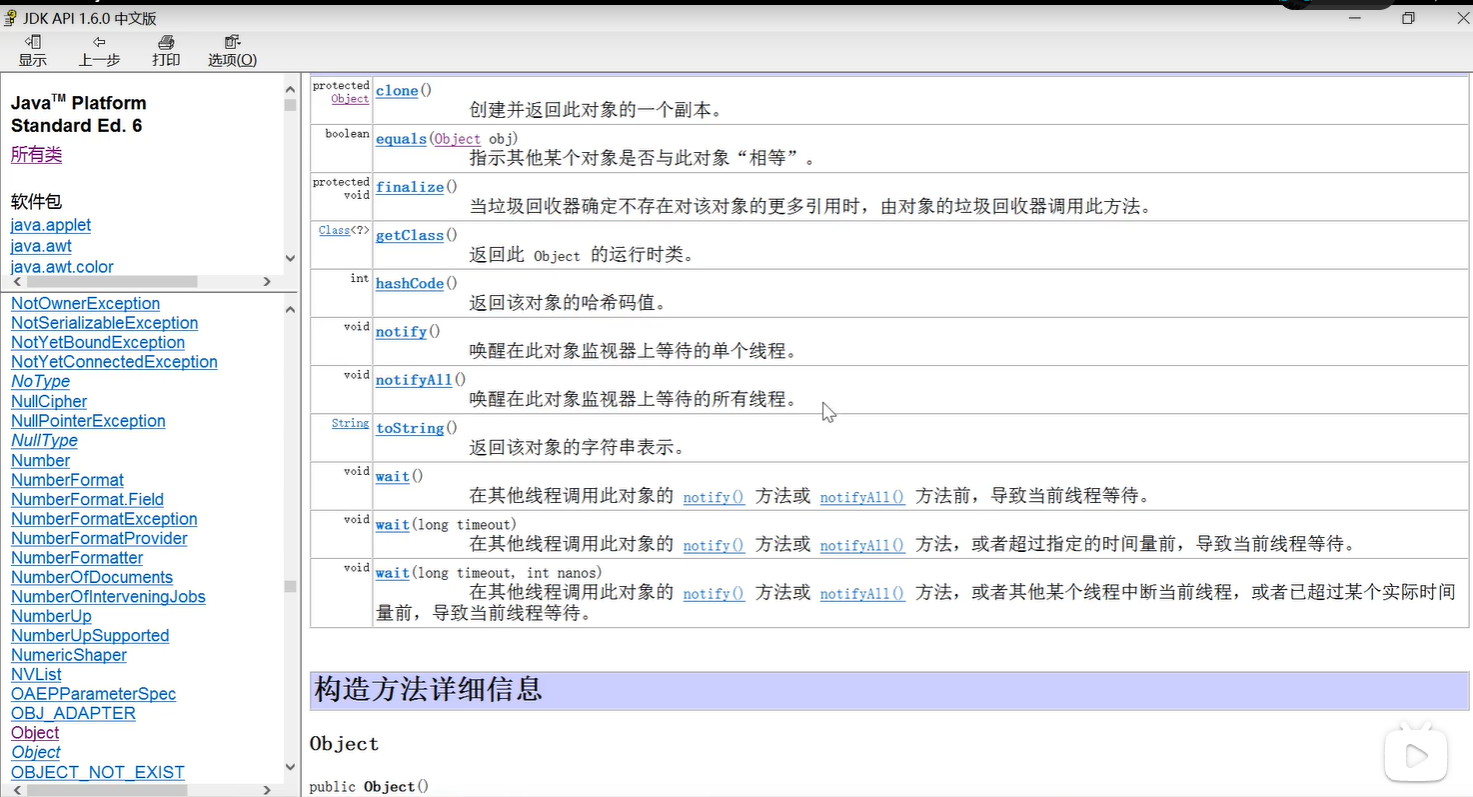Open the NullCipher class link
This screenshot has height=797, width=1473.
click(49, 401)
